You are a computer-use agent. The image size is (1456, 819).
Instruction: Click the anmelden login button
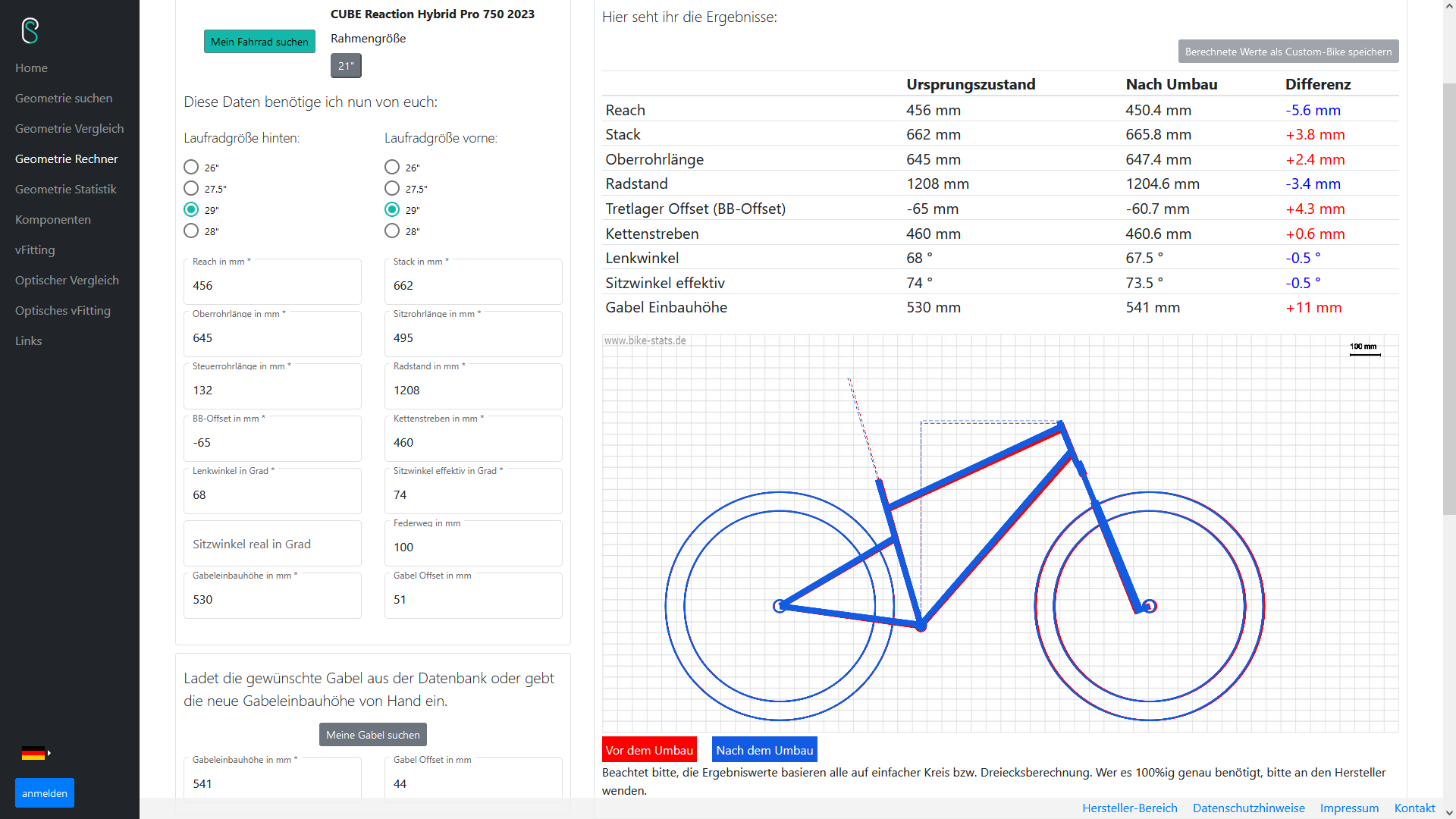pyautogui.click(x=45, y=793)
